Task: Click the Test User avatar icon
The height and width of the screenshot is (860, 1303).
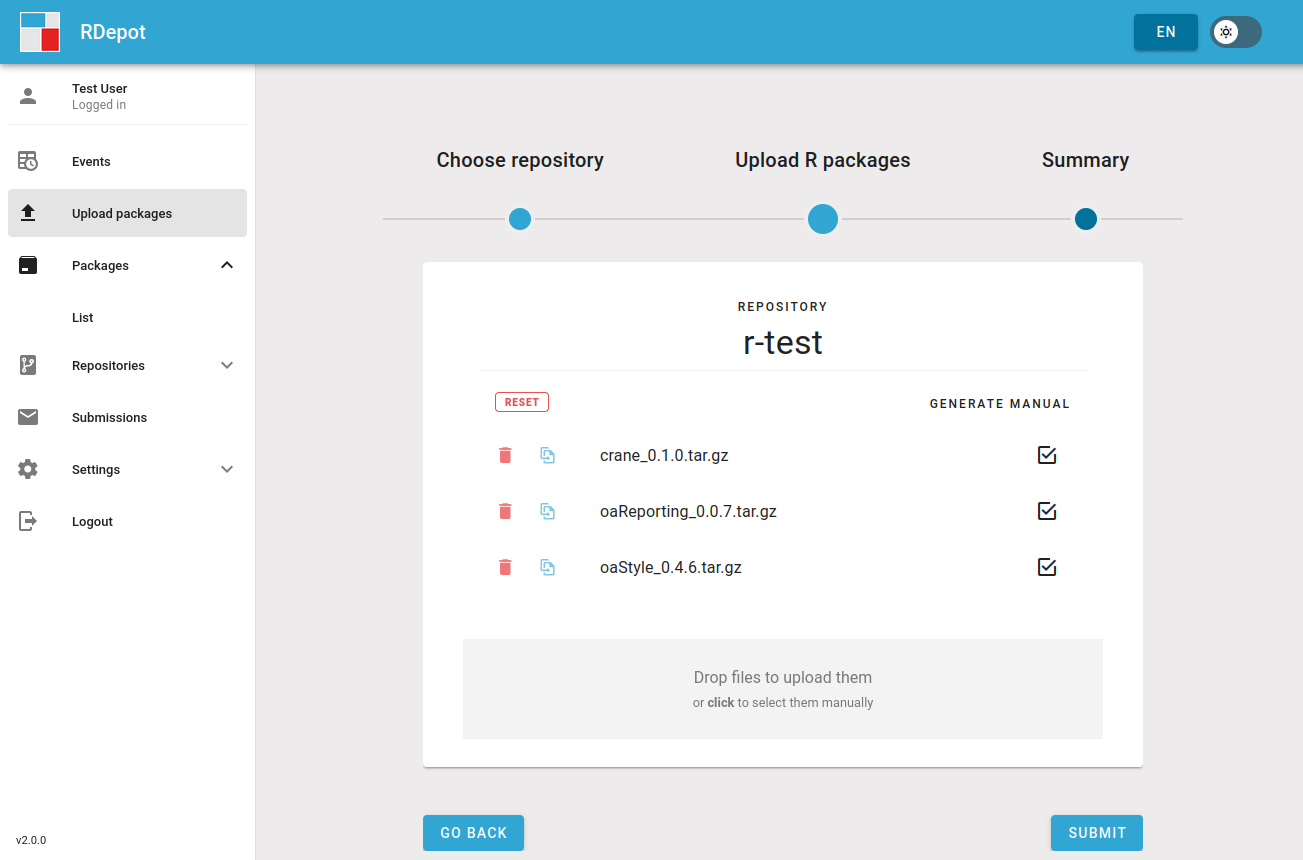Action: click(x=28, y=96)
